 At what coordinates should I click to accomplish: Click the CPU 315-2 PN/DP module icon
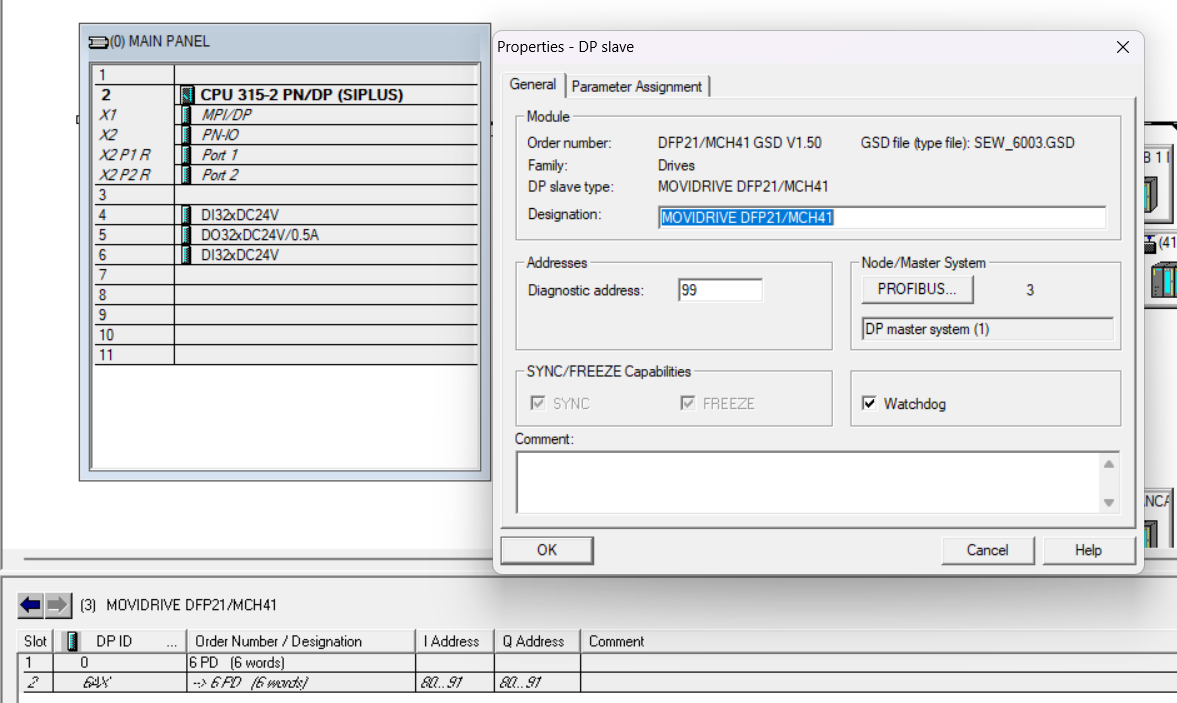(187, 95)
